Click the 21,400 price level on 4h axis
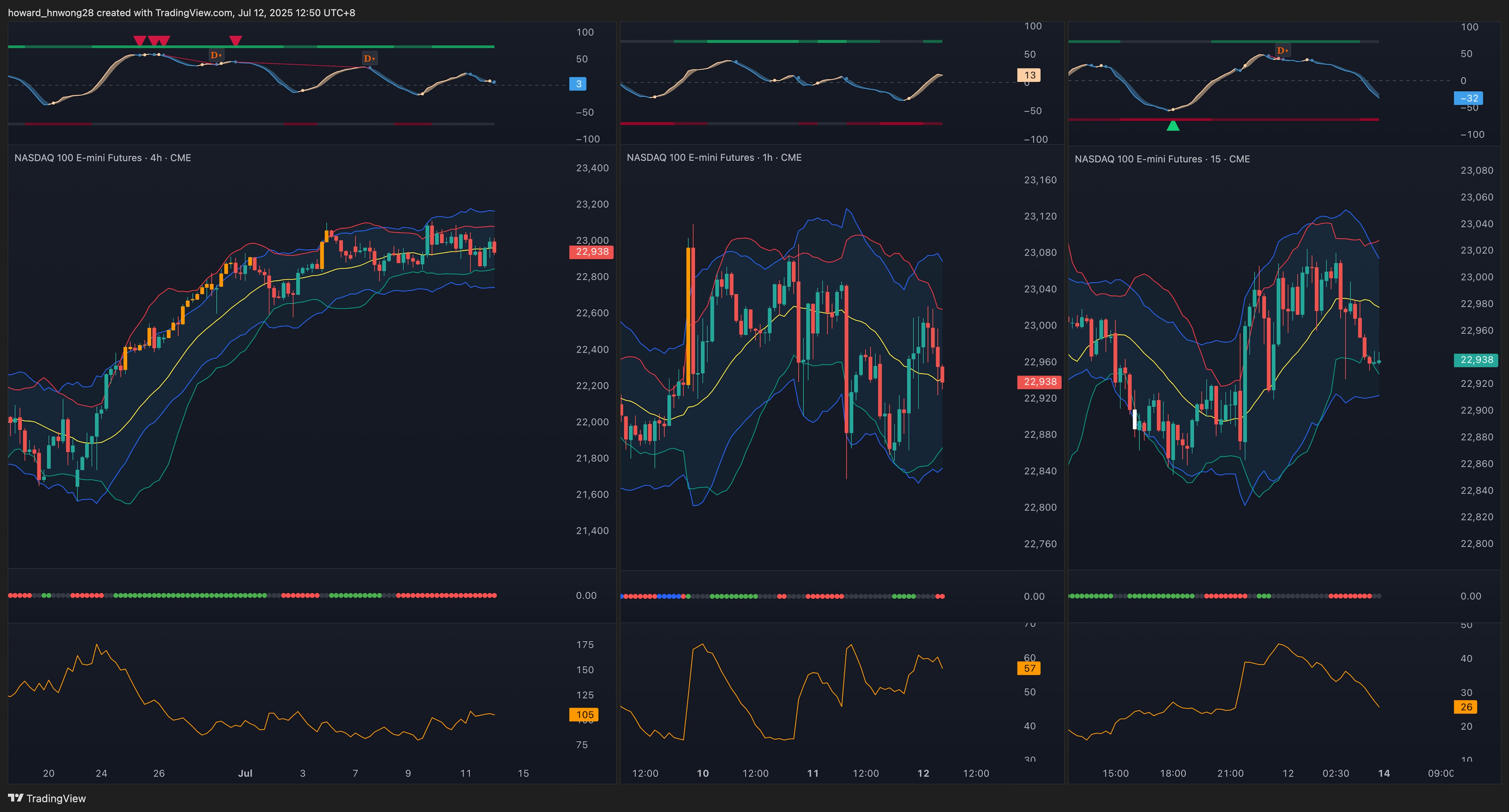Screen dimensions: 1509x812 coord(592,531)
